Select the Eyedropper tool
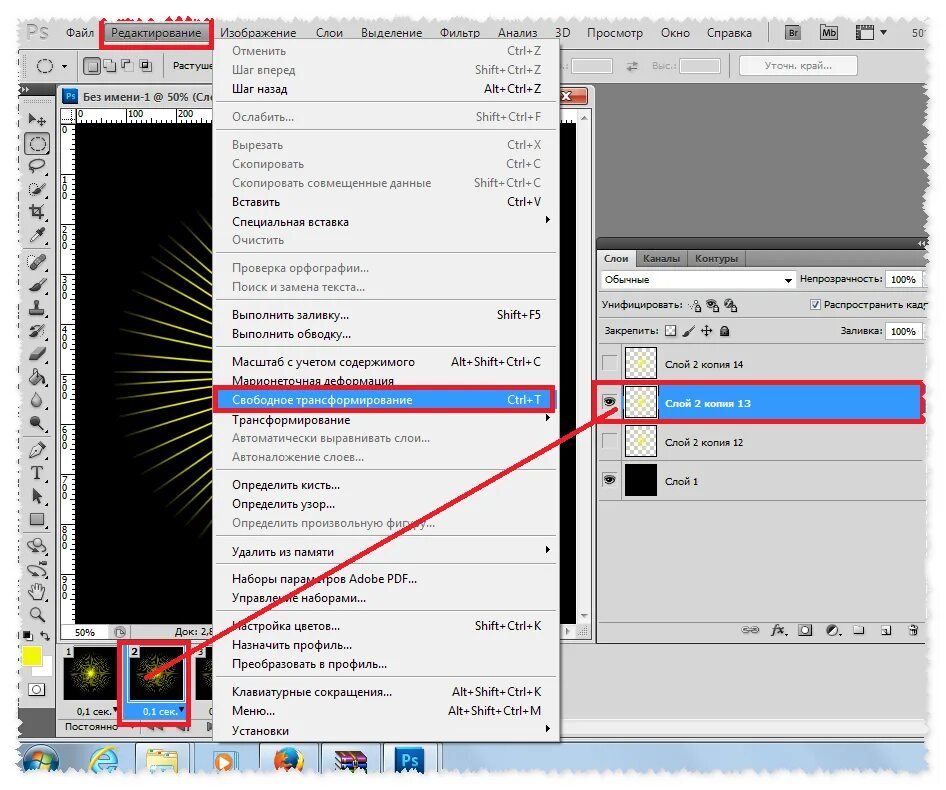The image size is (946, 790). pos(37,234)
